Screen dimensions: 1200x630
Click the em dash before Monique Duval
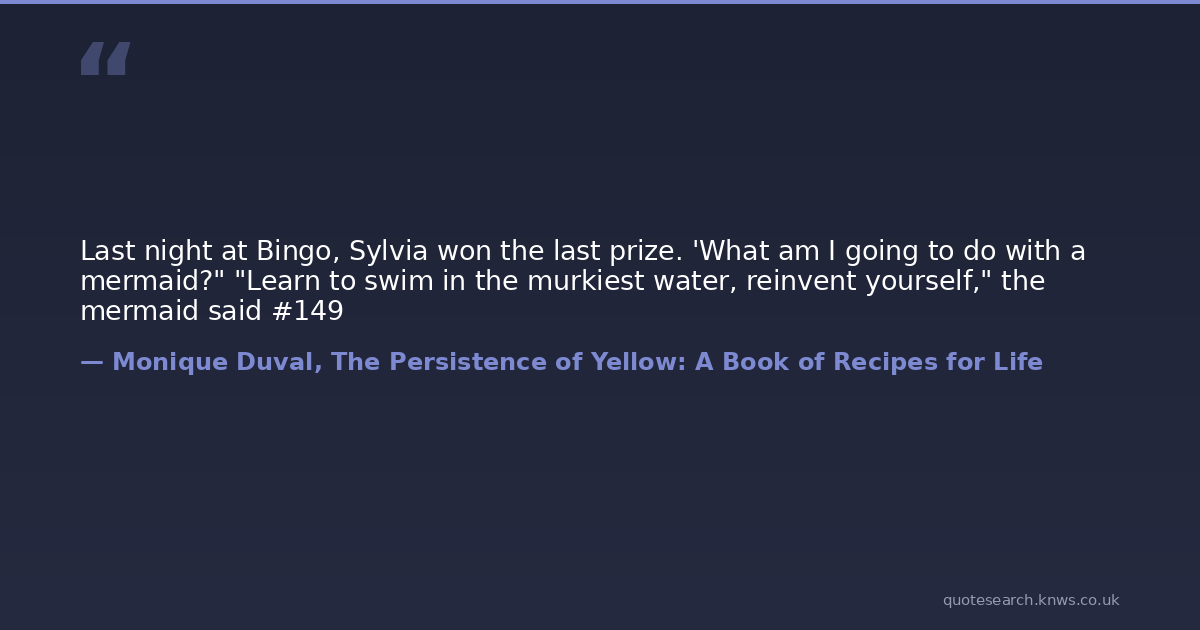92,362
